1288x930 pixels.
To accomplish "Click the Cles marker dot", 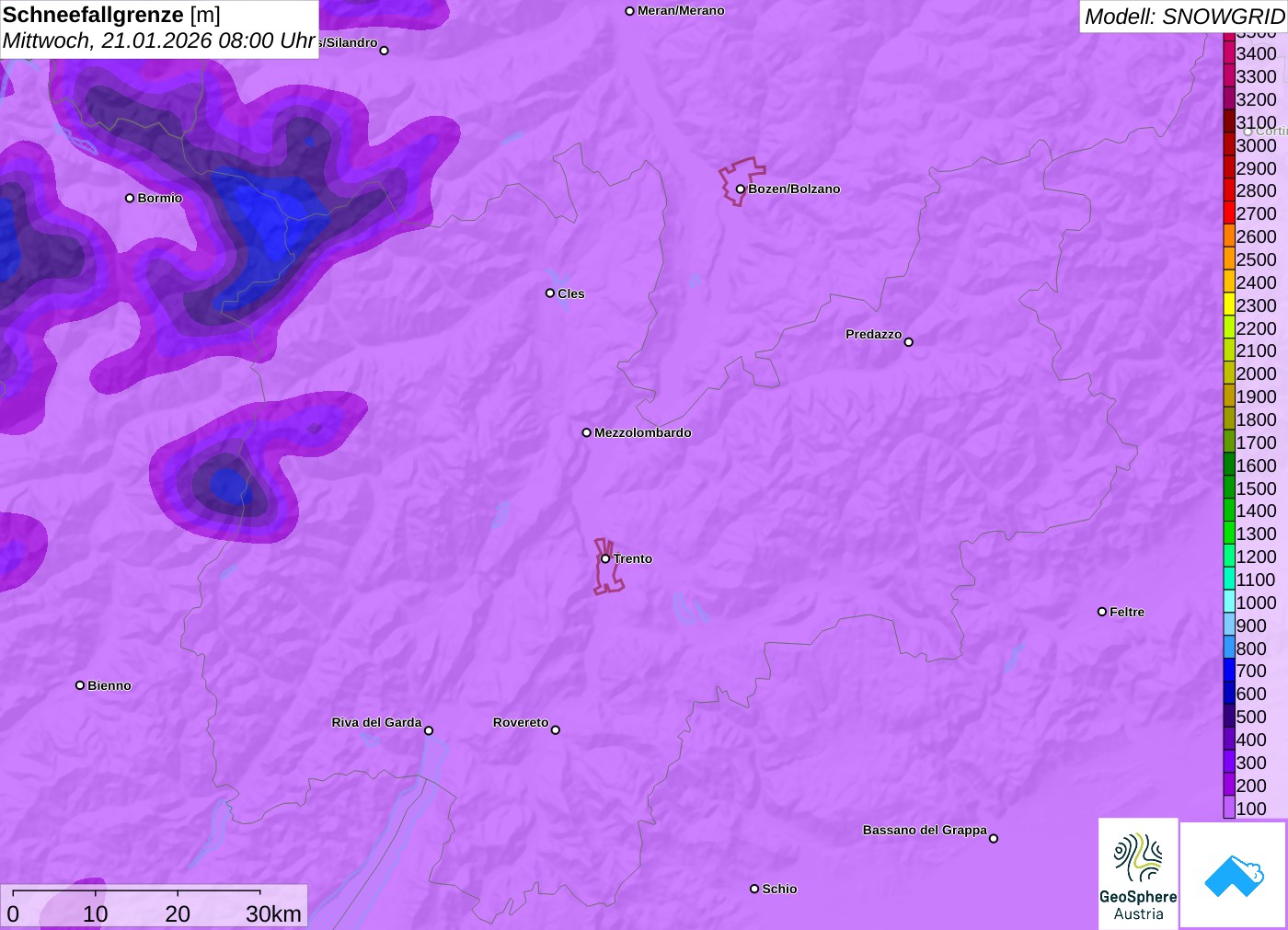I will click(x=550, y=293).
